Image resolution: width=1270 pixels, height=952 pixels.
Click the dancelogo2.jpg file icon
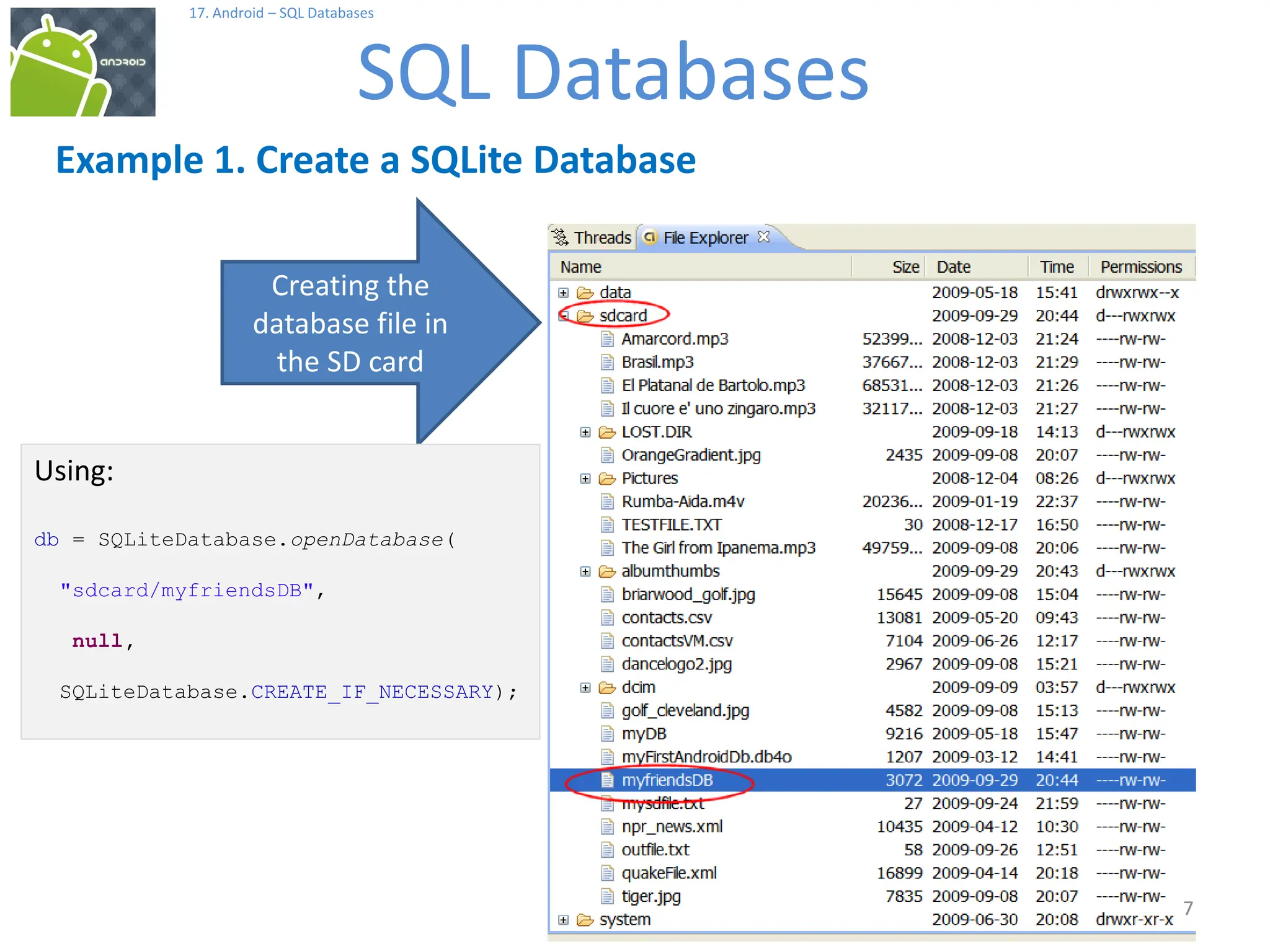click(608, 664)
